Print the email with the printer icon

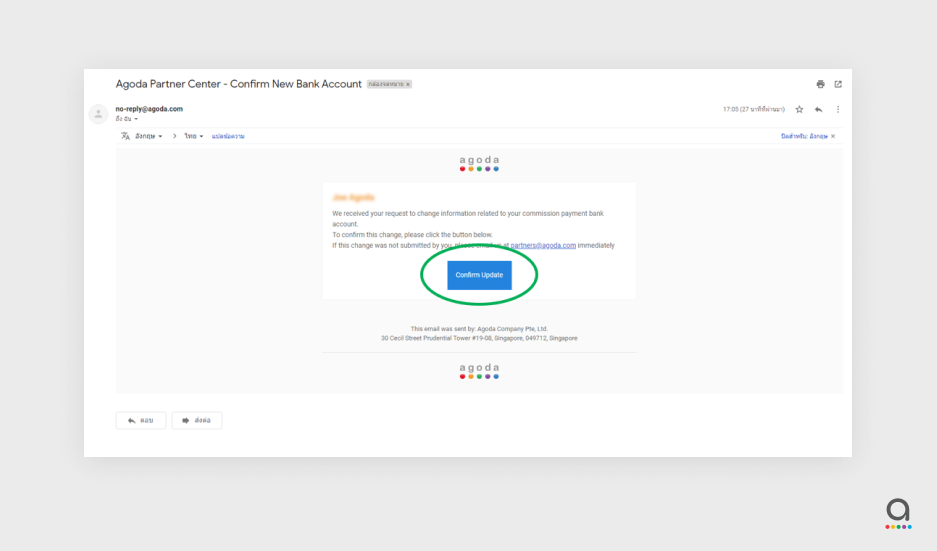[x=820, y=84]
